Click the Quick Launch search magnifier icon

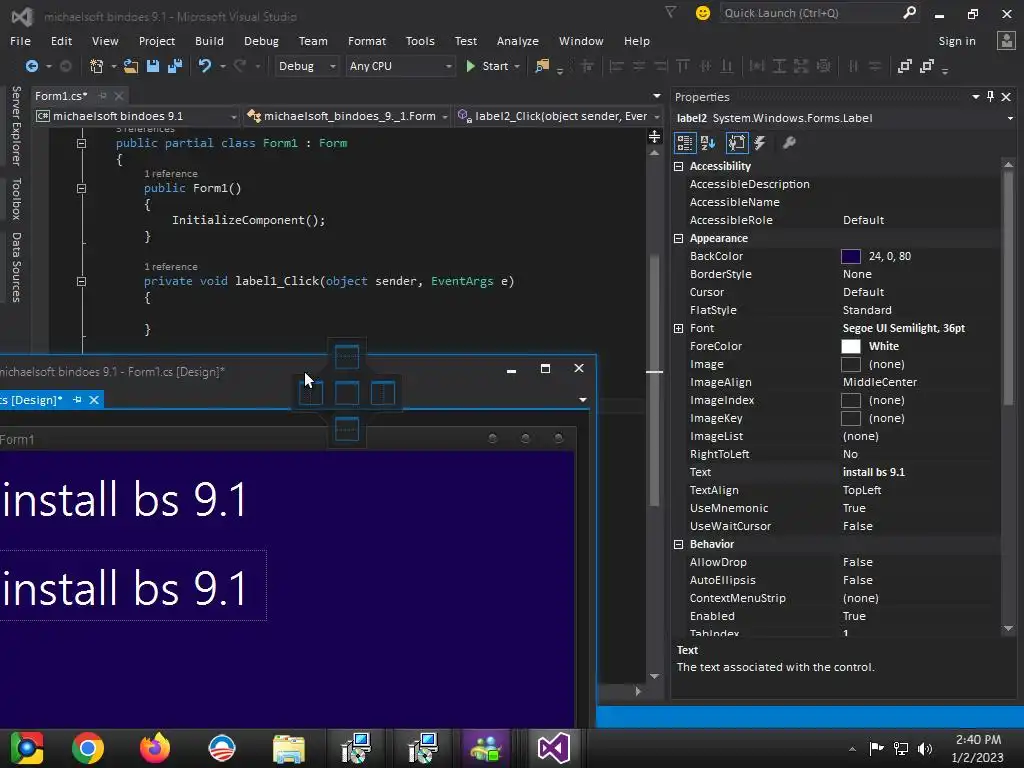909,12
